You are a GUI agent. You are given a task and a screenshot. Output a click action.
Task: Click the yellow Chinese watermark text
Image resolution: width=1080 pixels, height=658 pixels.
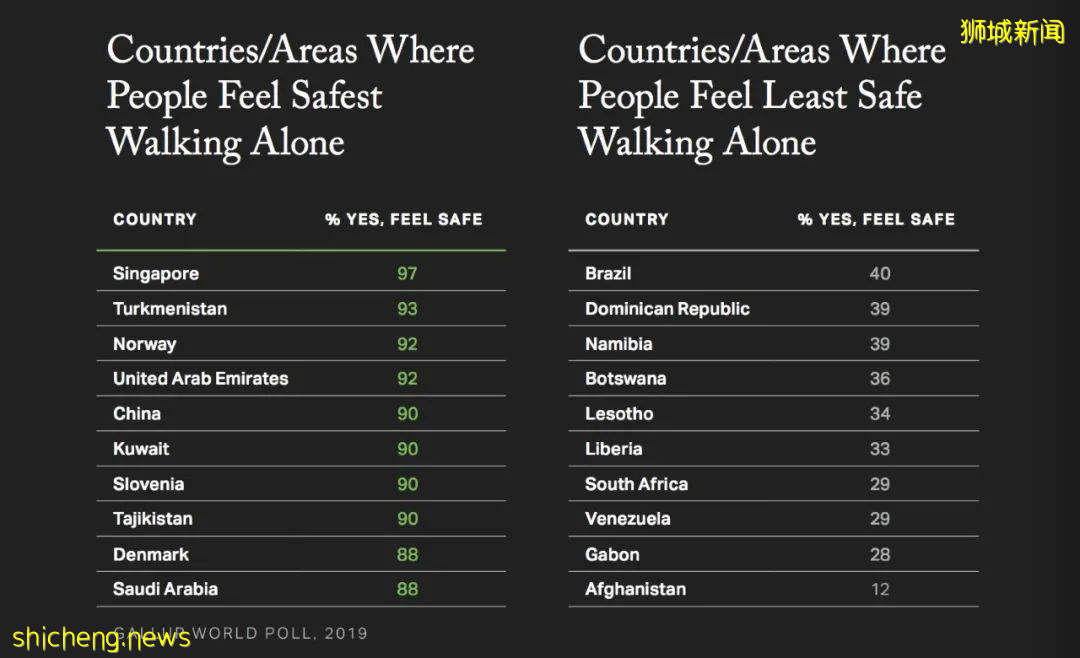[1012, 32]
